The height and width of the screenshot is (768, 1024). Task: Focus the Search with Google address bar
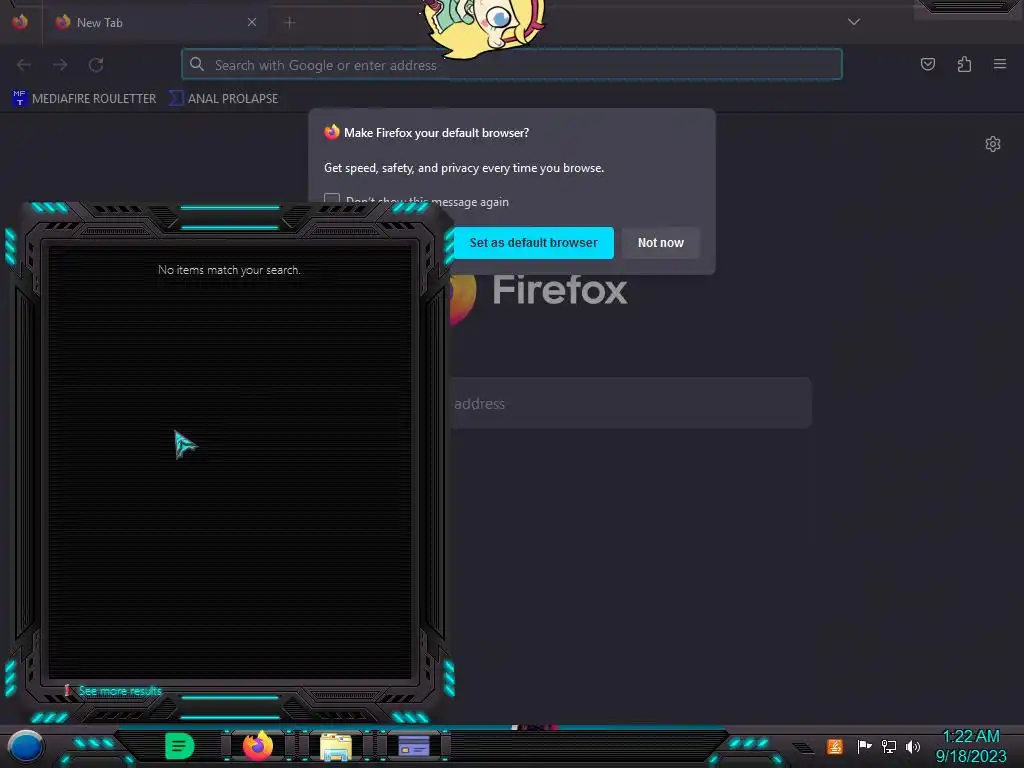(512, 65)
